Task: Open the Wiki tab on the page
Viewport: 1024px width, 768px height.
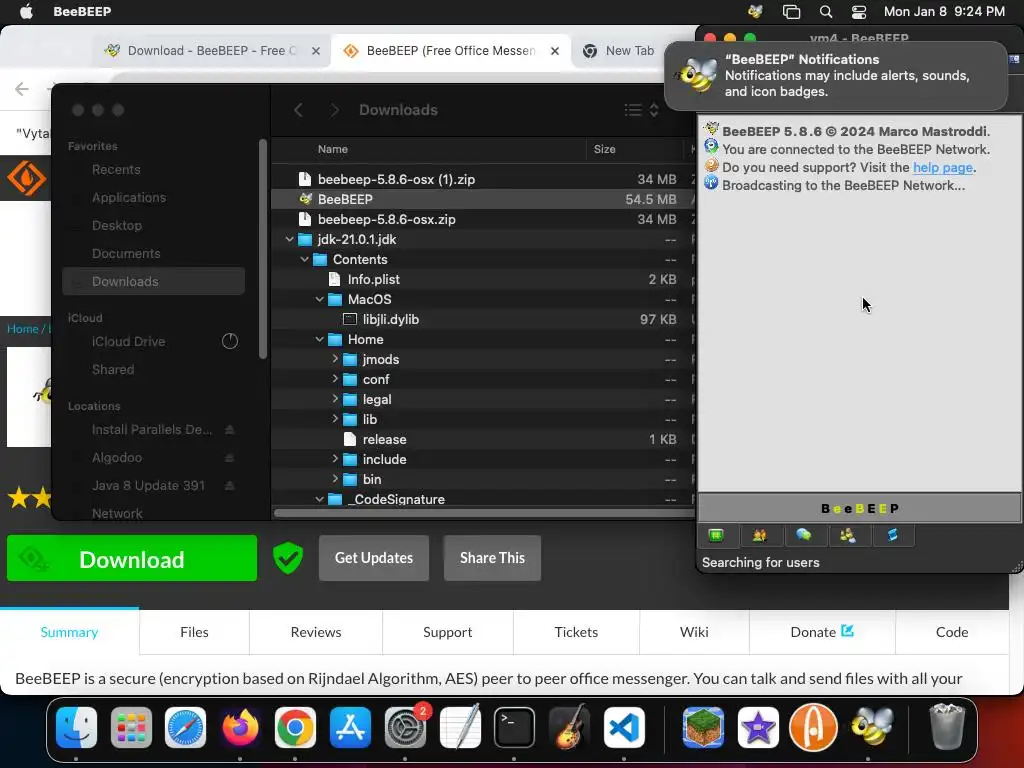Action: tap(694, 632)
